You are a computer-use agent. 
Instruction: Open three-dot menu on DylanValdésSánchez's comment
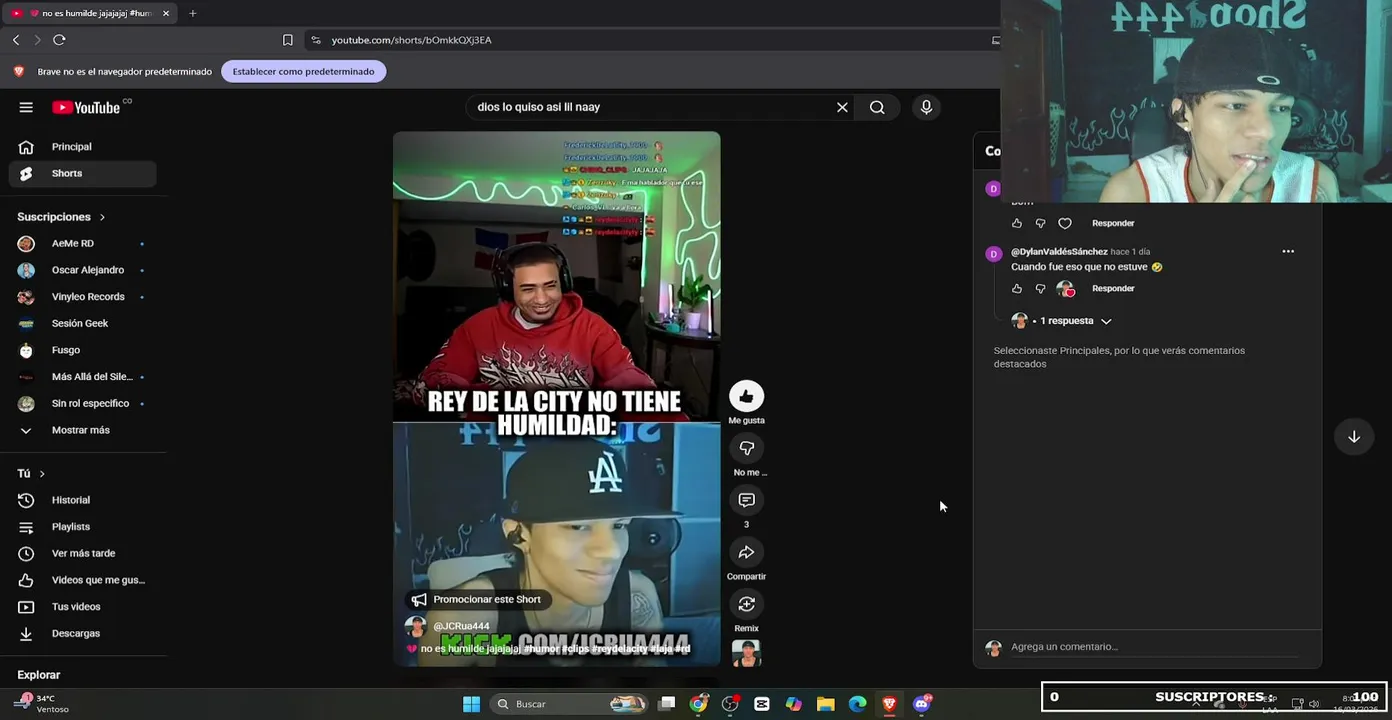click(x=1288, y=252)
